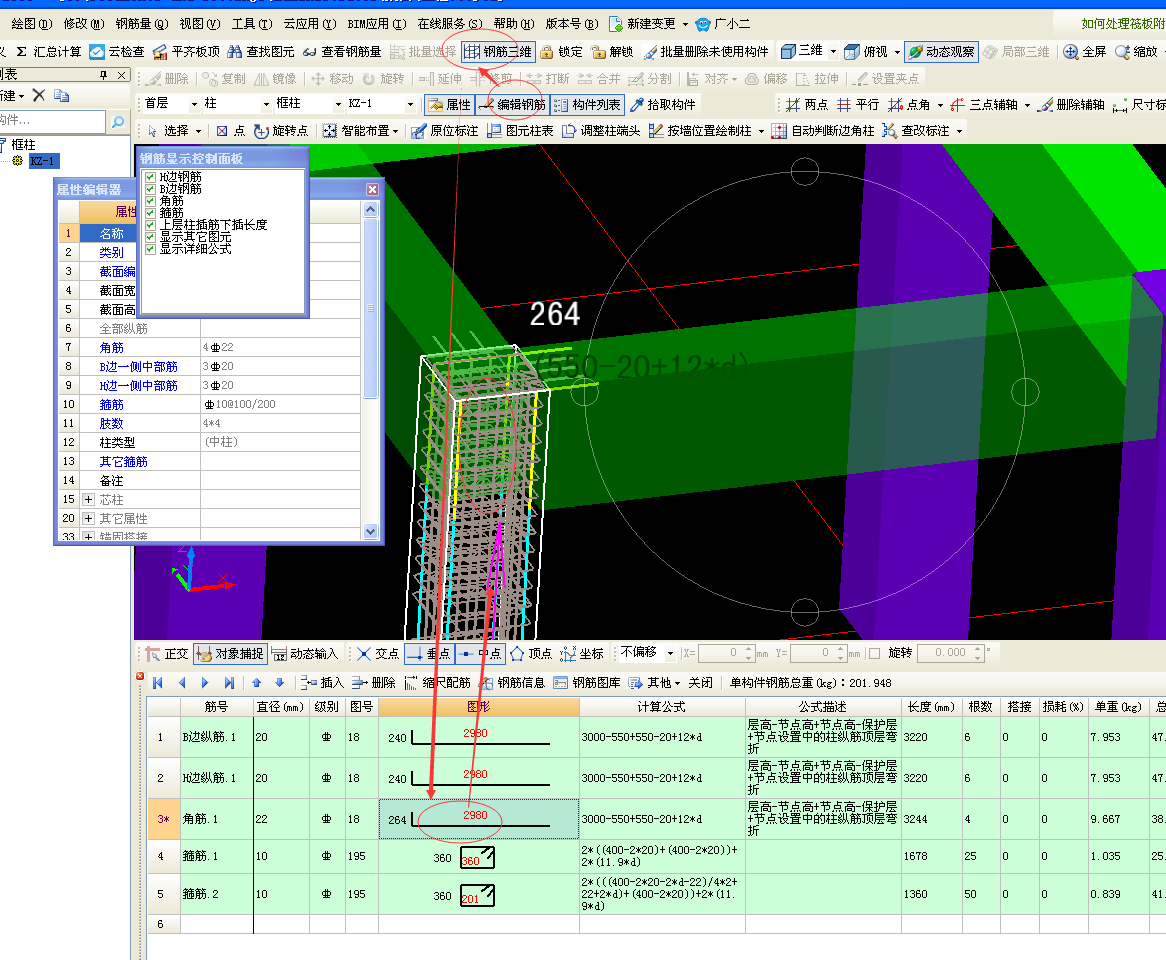
Task: Open 属性 properties panel button
Action: (450, 104)
